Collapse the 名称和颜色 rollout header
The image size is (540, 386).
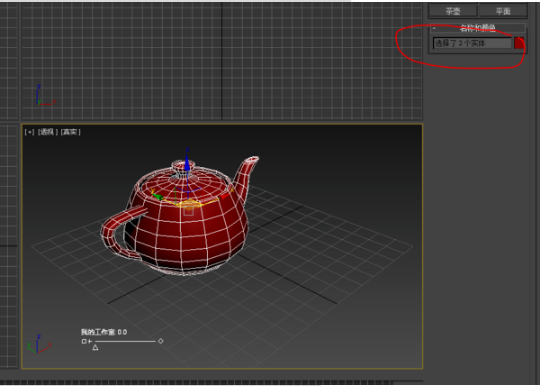coord(478,28)
